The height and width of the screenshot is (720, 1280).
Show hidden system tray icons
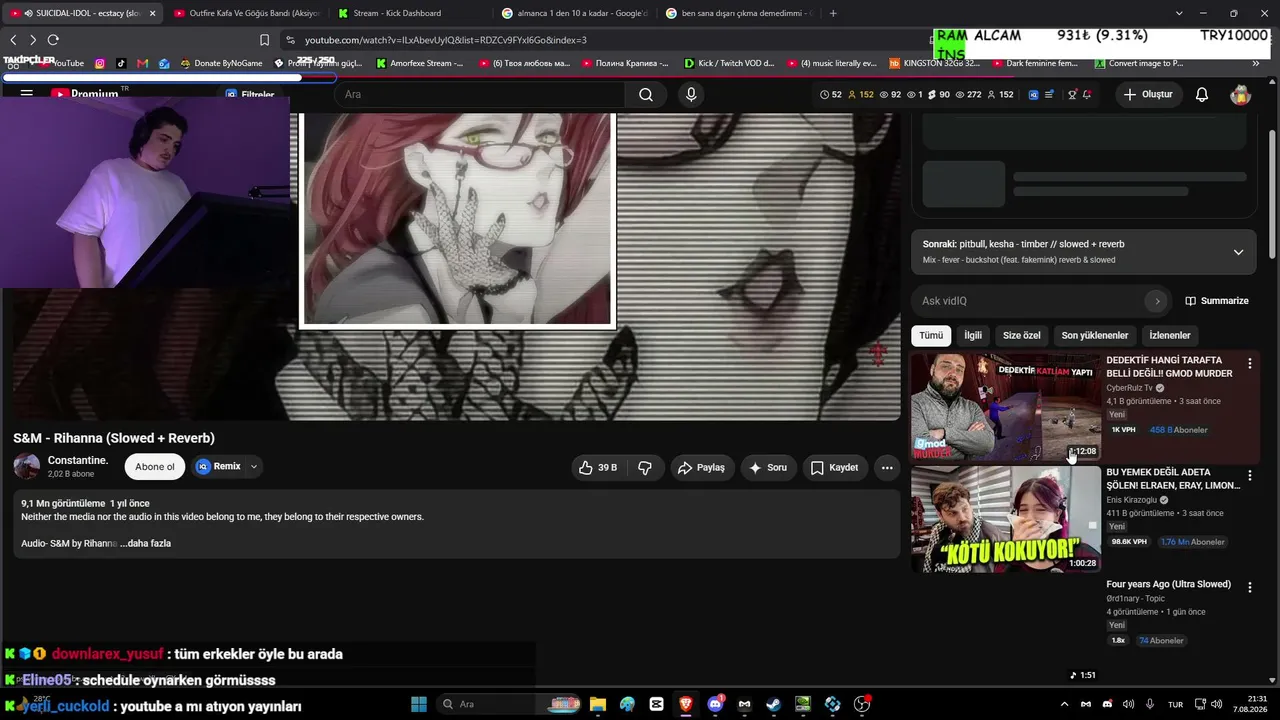click(x=1064, y=704)
